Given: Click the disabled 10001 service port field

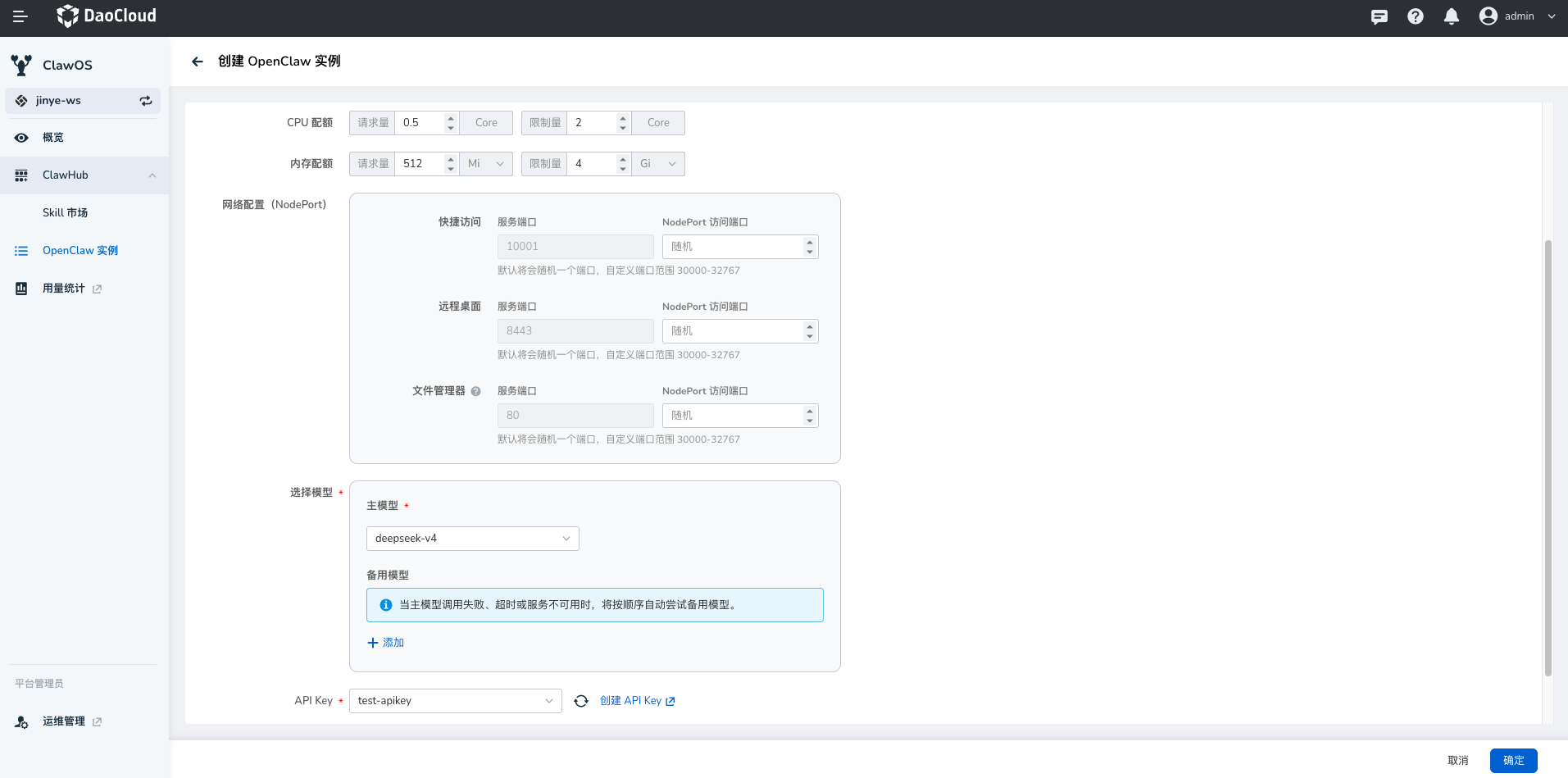Looking at the screenshot, I should (575, 247).
